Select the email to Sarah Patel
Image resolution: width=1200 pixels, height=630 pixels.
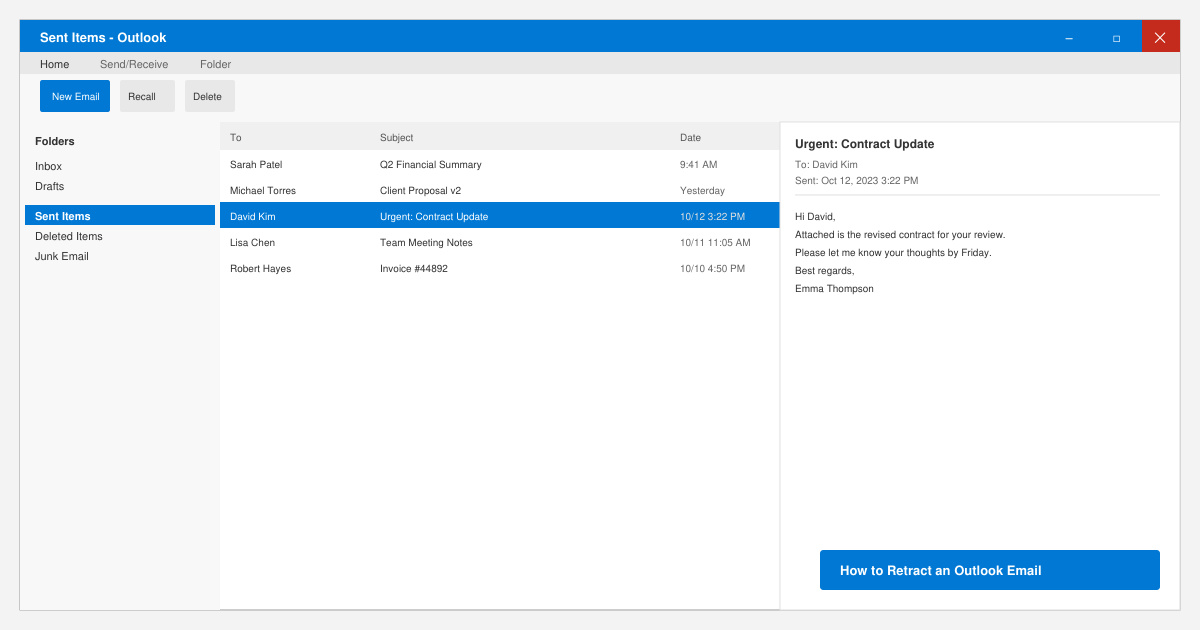click(x=500, y=164)
